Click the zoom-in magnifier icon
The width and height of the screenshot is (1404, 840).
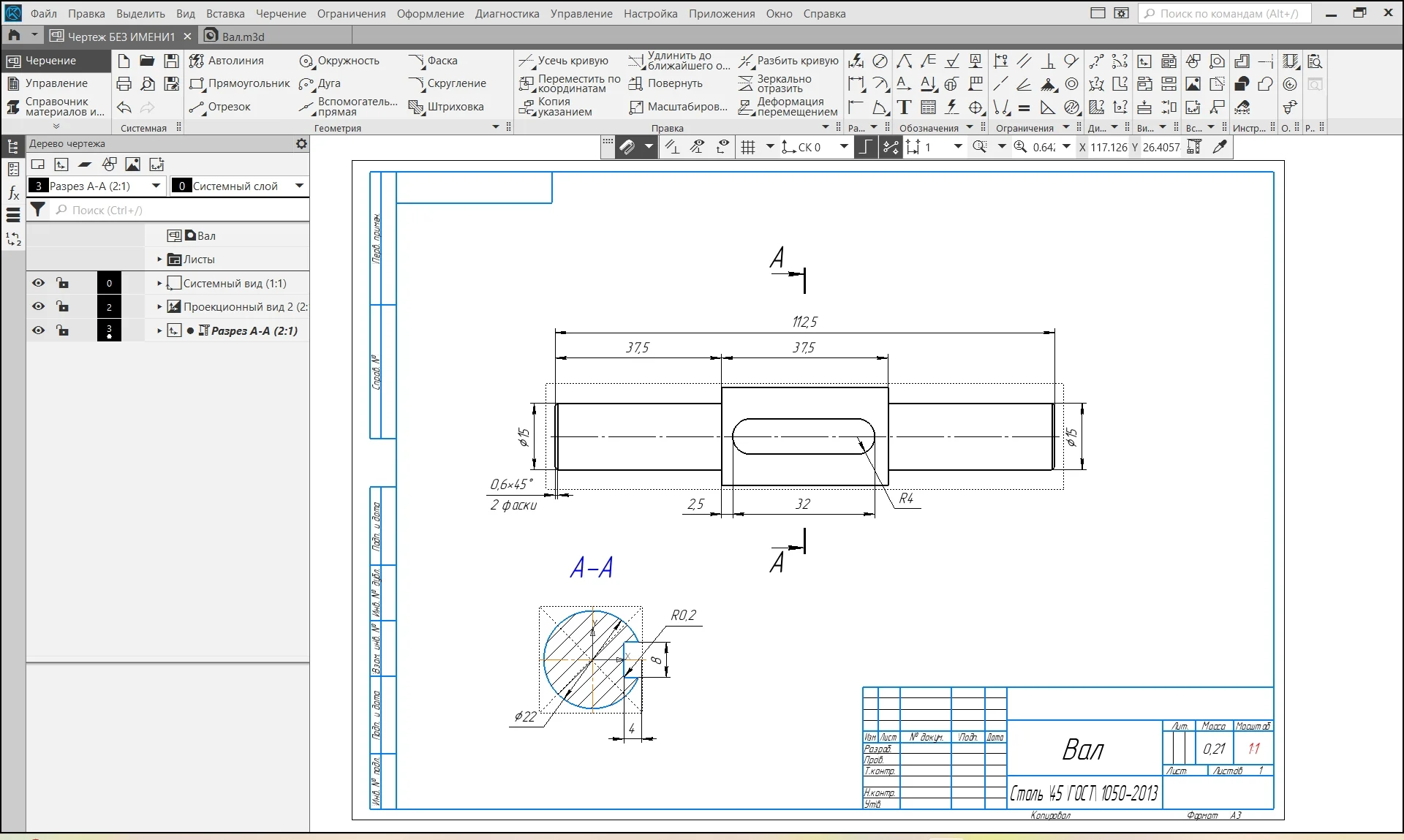click(1020, 147)
